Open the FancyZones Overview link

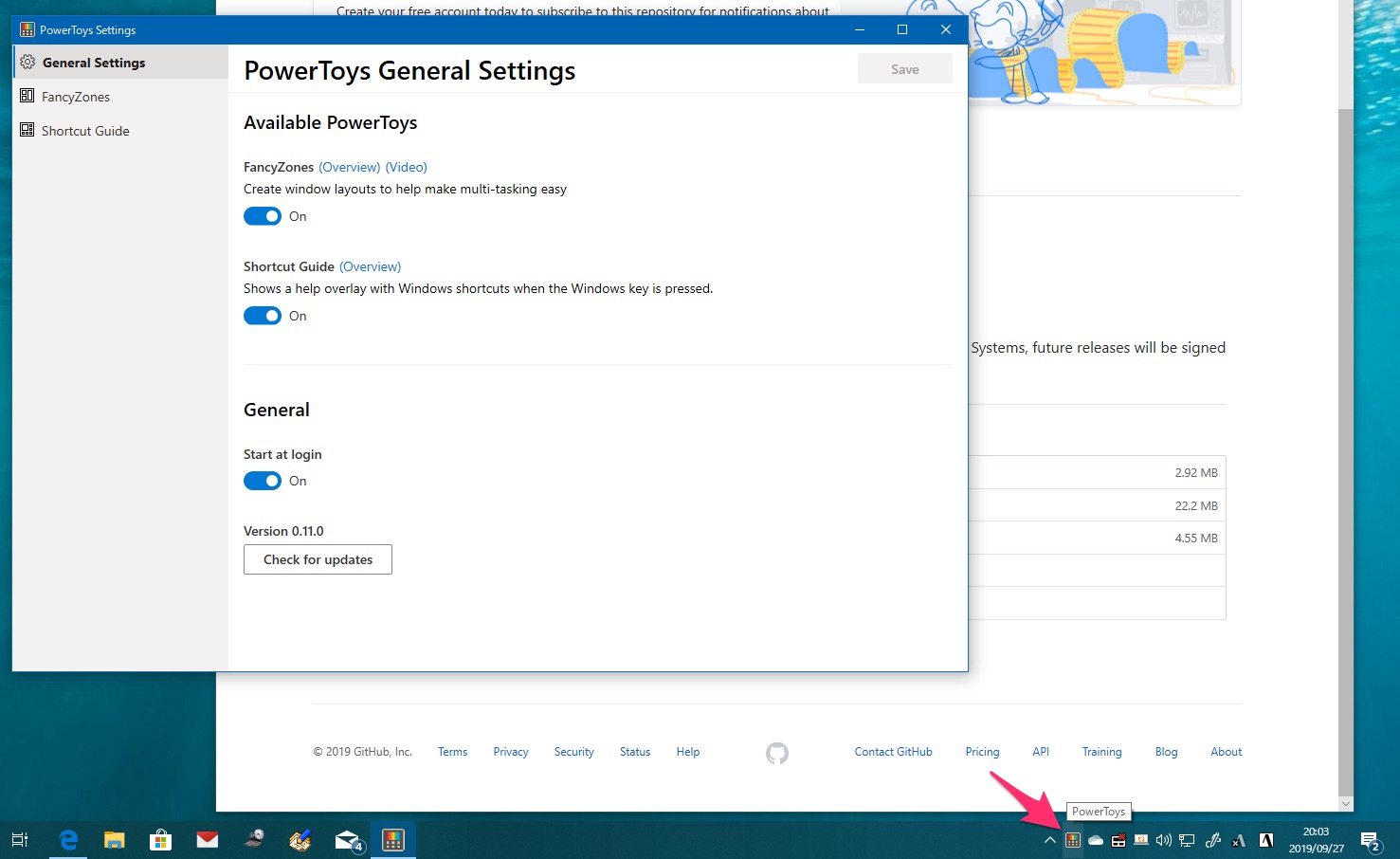click(350, 167)
